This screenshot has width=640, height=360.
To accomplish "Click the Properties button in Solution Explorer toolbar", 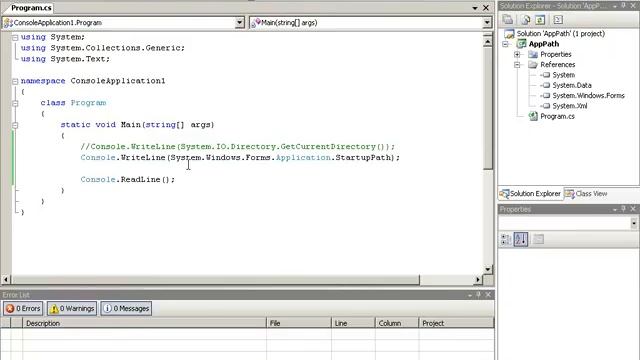I will click(508, 20).
